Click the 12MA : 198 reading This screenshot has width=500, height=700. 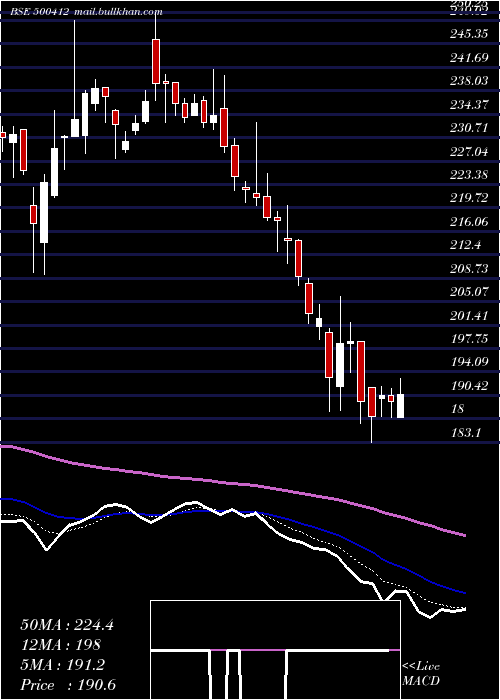point(61,645)
